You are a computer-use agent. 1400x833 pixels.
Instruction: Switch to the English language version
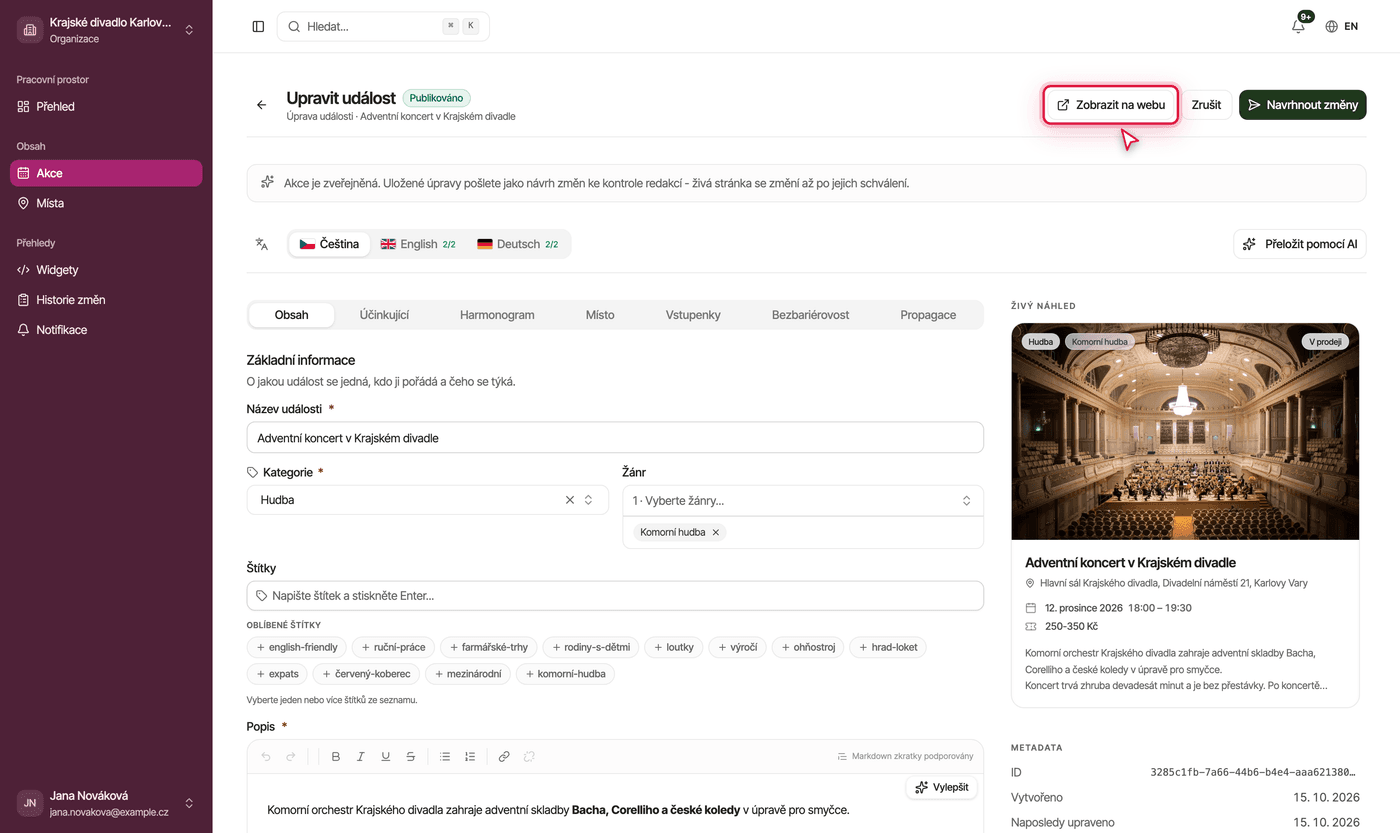tap(417, 244)
